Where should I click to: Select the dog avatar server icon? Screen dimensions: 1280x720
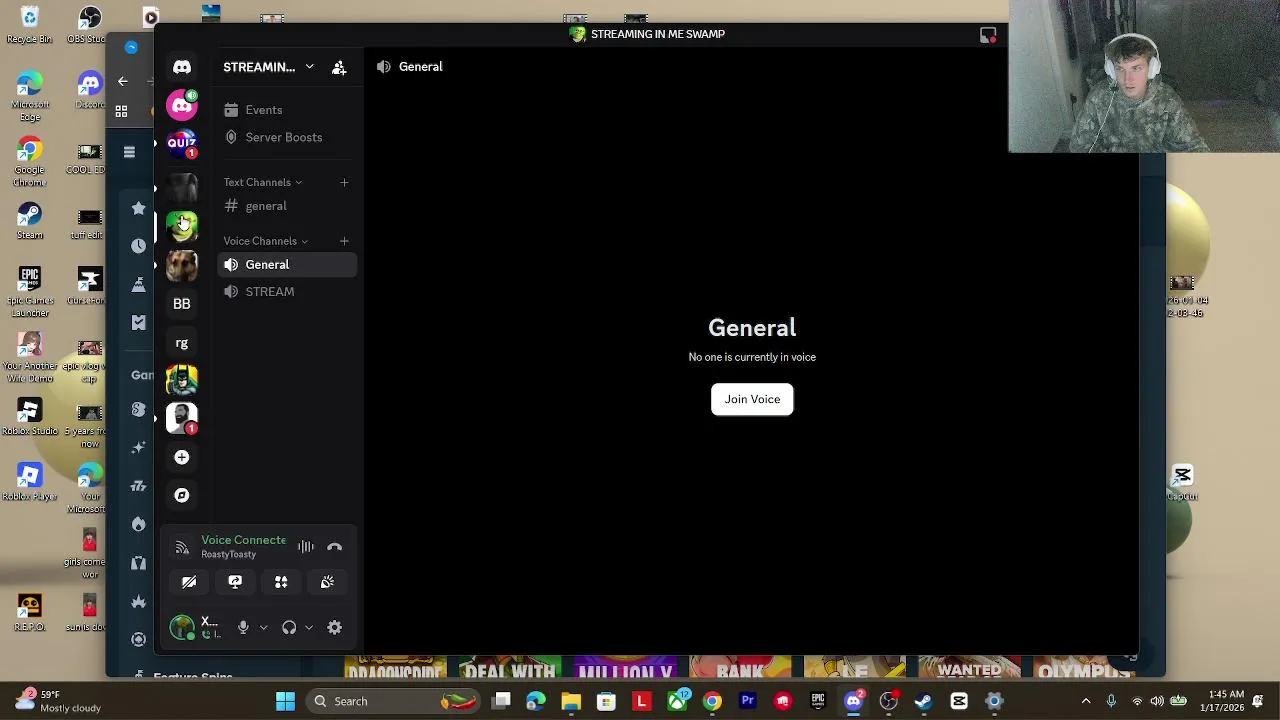click(182, 265)
